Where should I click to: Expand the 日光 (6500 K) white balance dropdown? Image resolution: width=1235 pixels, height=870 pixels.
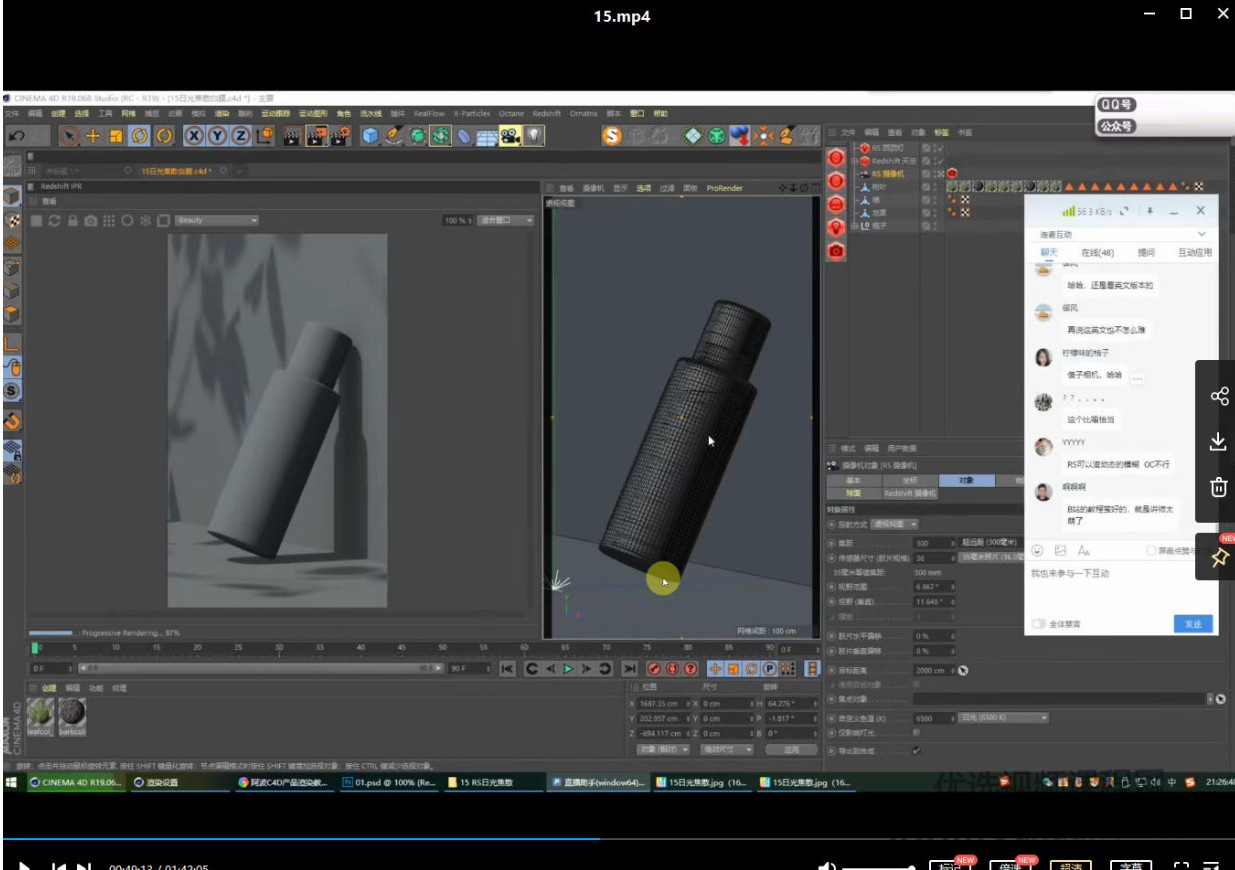point(1003,718)
